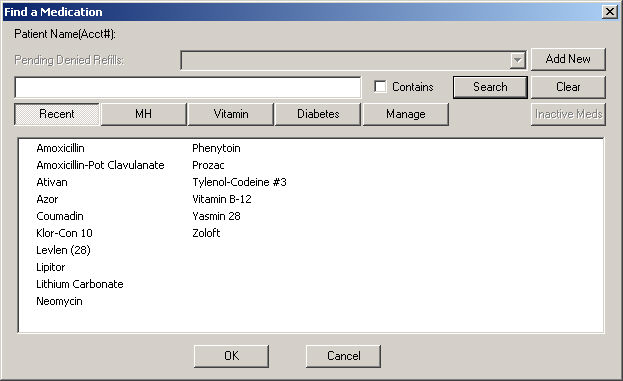Select the Recent category tab

(x=57, y=114)
